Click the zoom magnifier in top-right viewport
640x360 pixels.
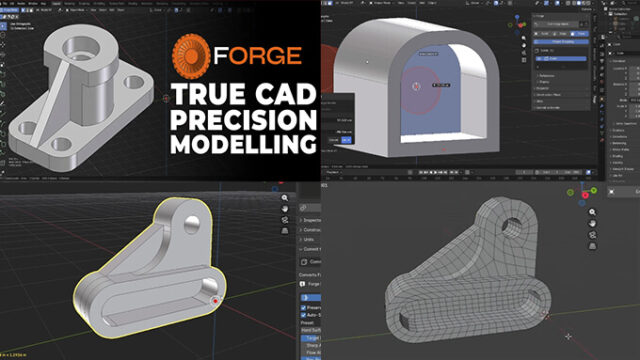(x=524, y=38)
